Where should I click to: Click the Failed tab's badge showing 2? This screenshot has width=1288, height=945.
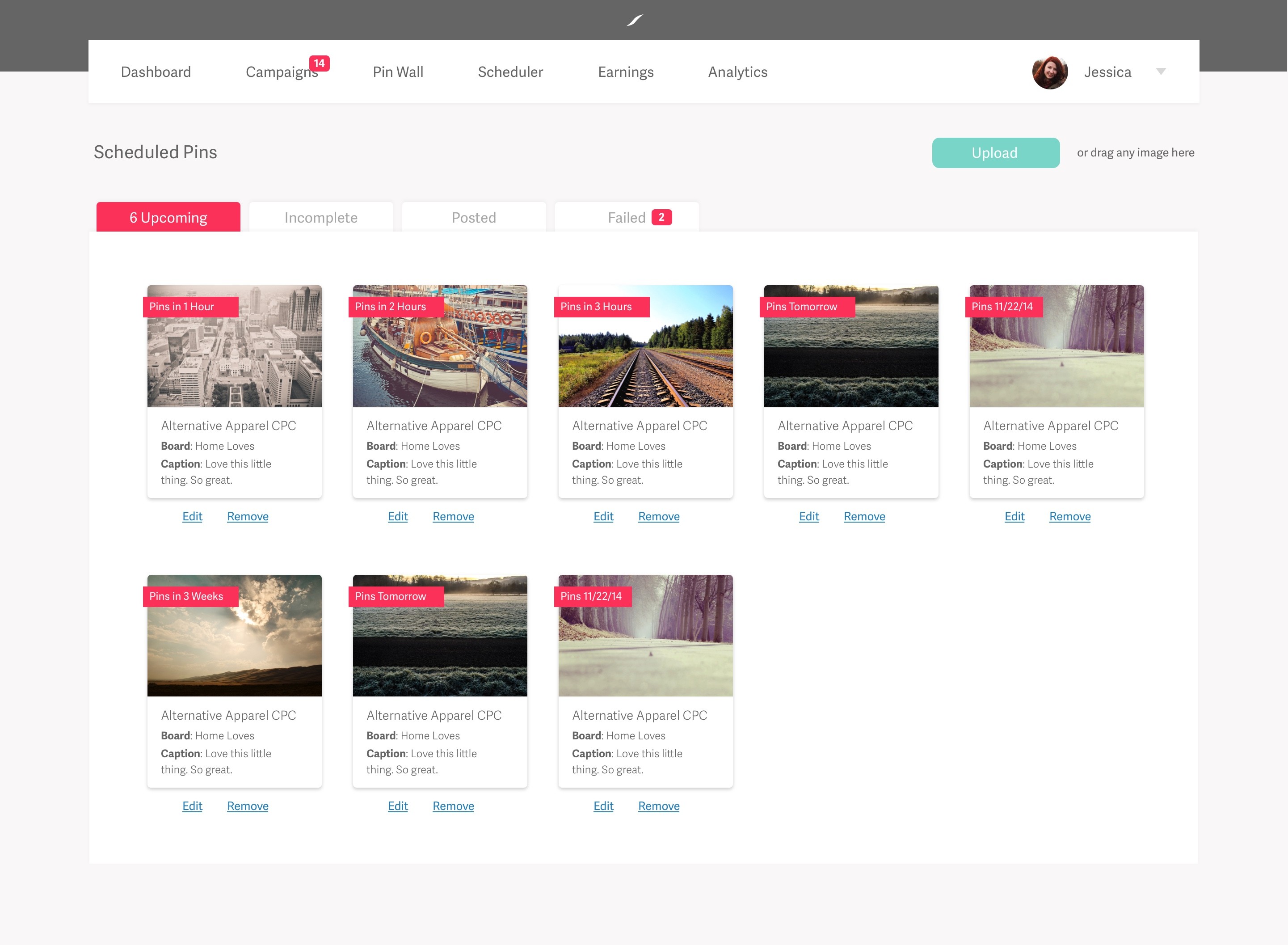(x=661, y=217)
